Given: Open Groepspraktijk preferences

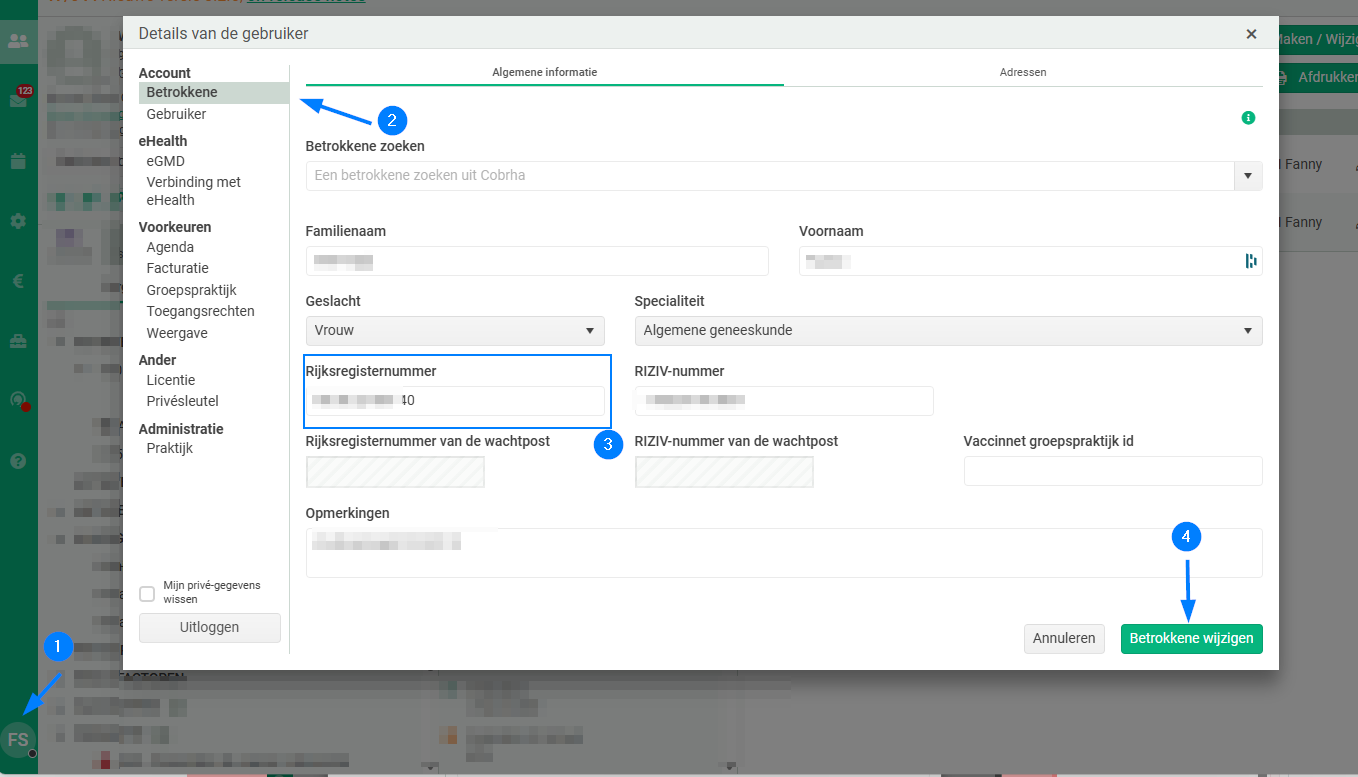Looking at the screenshot, I should tap(192, 290).
